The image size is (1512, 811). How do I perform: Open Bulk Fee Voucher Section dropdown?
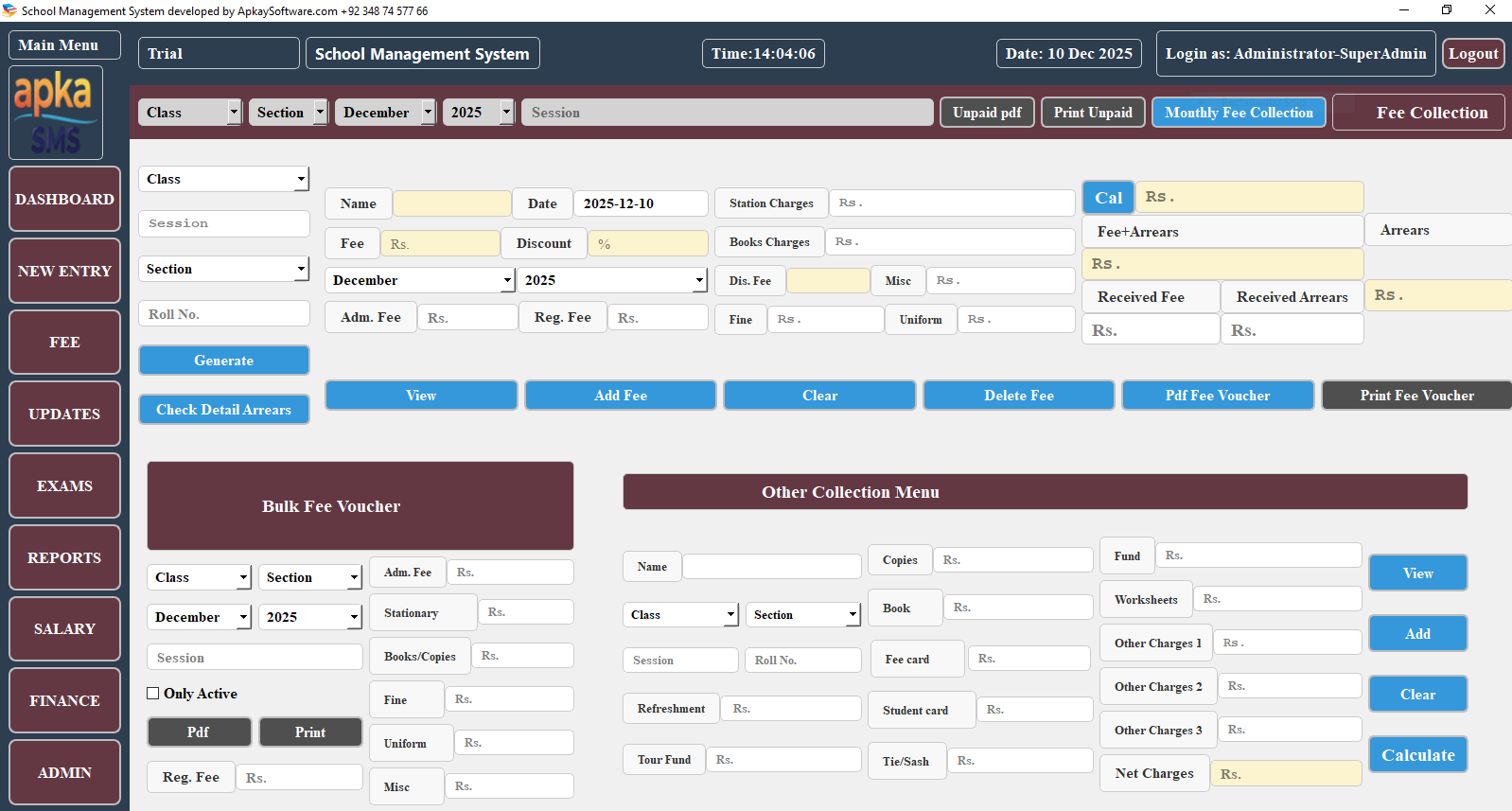point(310,577)
